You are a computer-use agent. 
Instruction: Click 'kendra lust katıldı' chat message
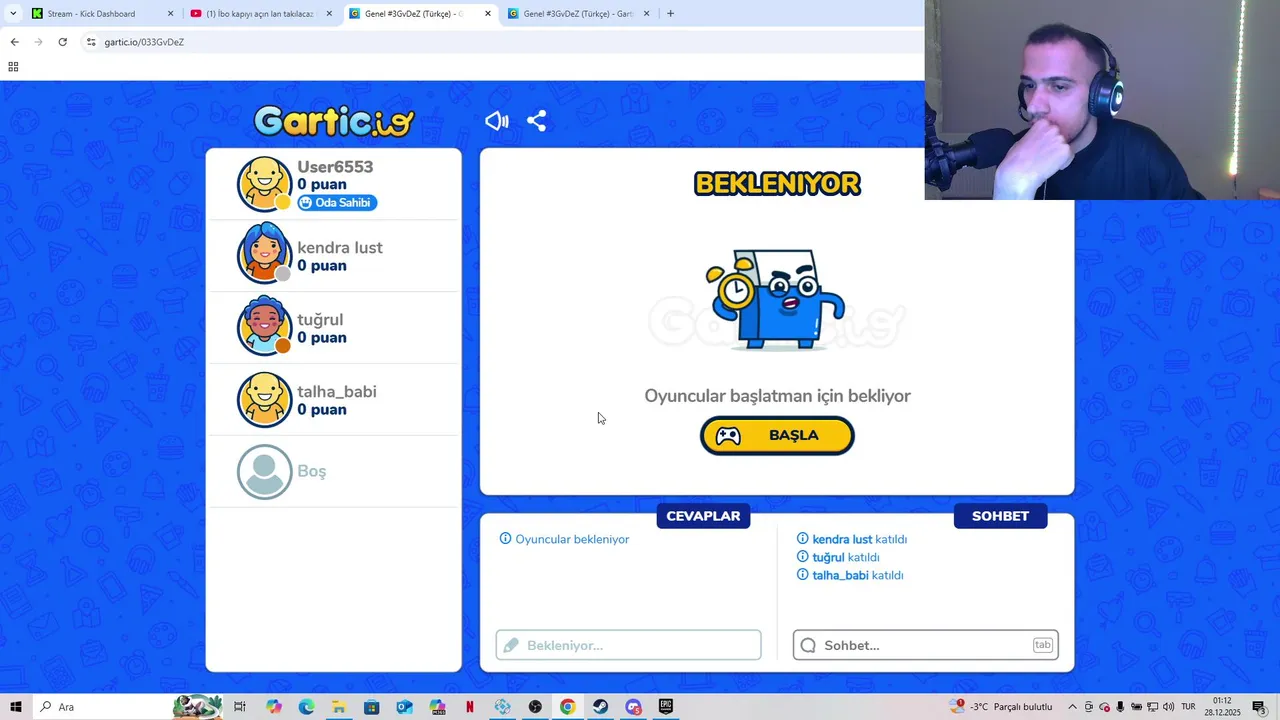point(852,539)
